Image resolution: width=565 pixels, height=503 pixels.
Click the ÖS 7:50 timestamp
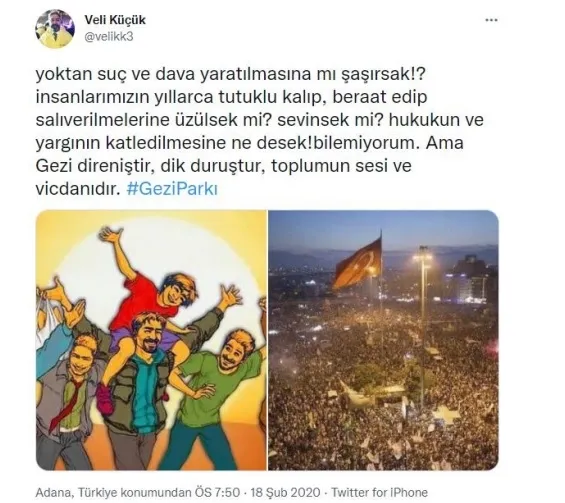(x=217, y=492)
